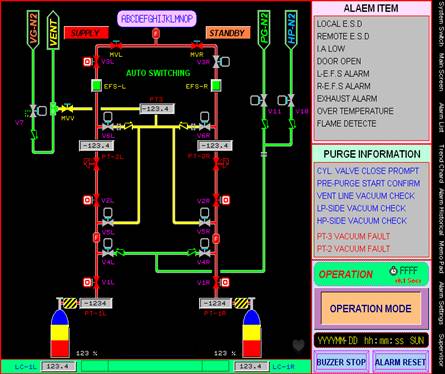
Task: Select the MVV yellow vent valve
Action: click(68, 108)
